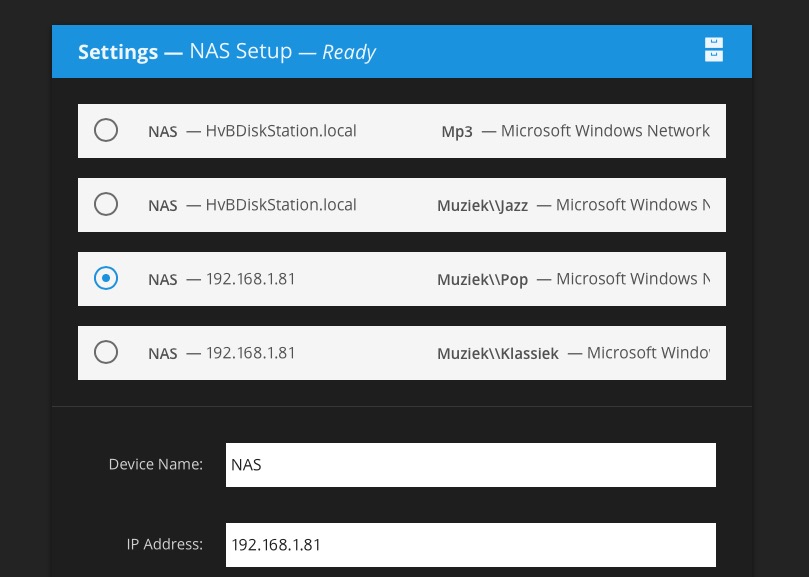809x577 pixels.
Task: Click HvBDiskStation.local in the Jazz row
Action: (x=281, y=204)
